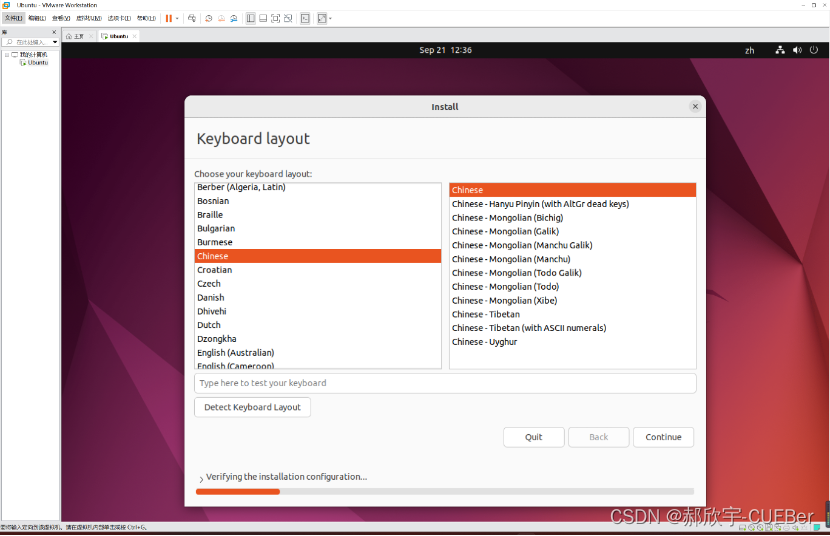The image size is (830, 536).
Task: Open the 虚拟机 (VM) menu
Action: click(89, 18)
